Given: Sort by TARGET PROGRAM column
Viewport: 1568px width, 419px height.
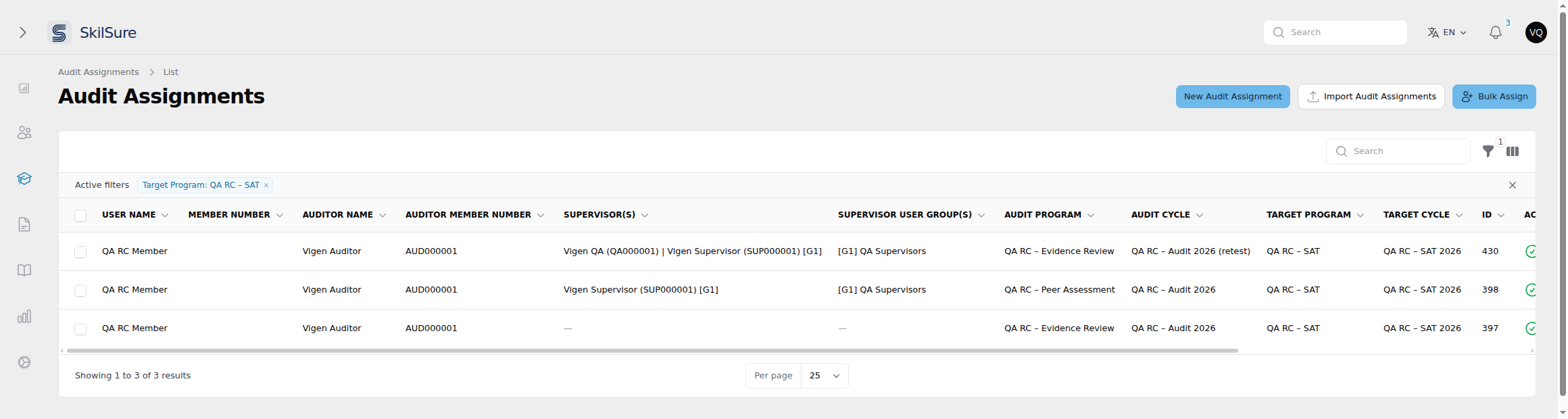Looking at the screenshot, I should point(1315,215).
